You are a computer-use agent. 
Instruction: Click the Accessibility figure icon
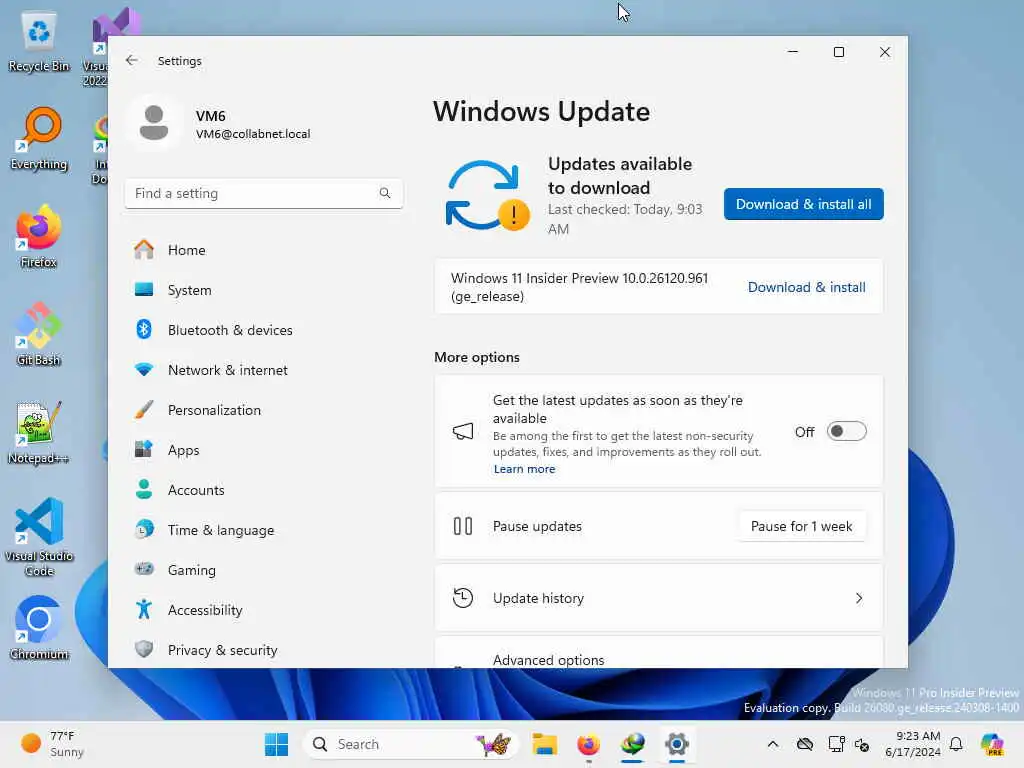coord(144,609)
